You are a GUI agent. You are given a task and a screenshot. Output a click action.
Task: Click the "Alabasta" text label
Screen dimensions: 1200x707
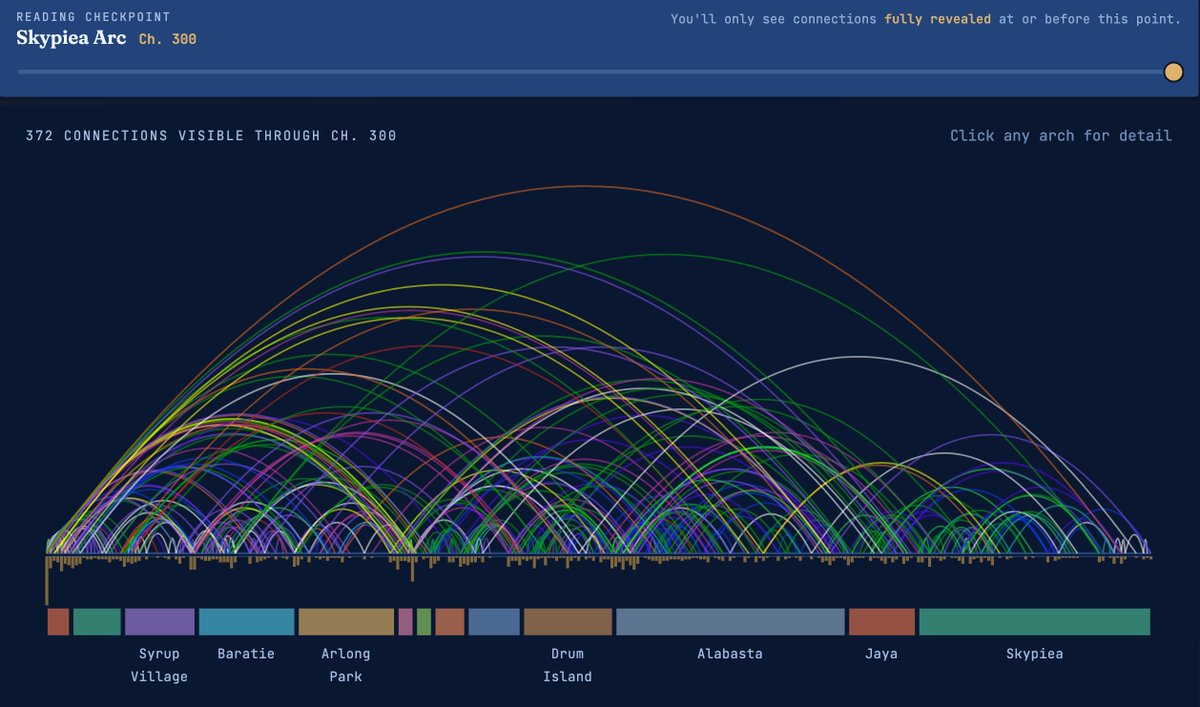(x=730, y=654)
